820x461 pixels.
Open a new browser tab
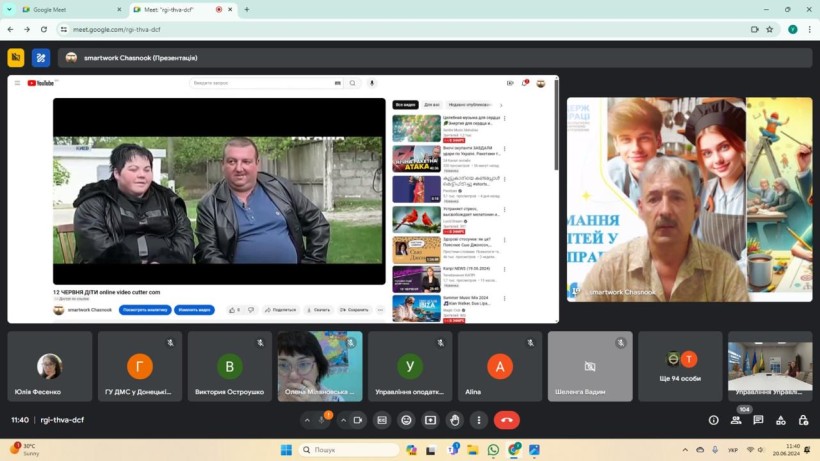pyautogui.click(x=247, y=9)
